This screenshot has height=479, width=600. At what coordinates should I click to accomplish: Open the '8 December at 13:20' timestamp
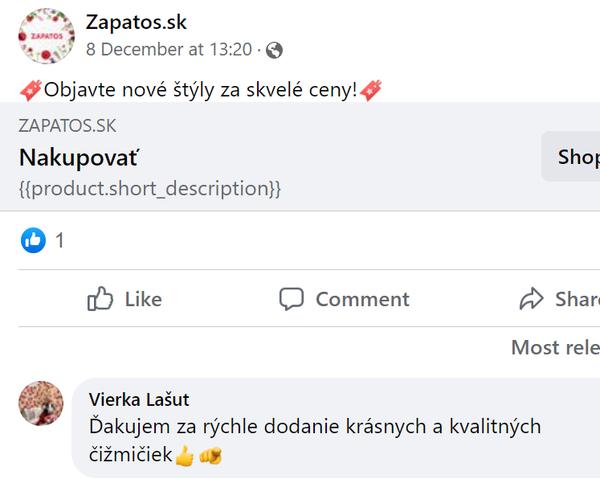(168, 49)
